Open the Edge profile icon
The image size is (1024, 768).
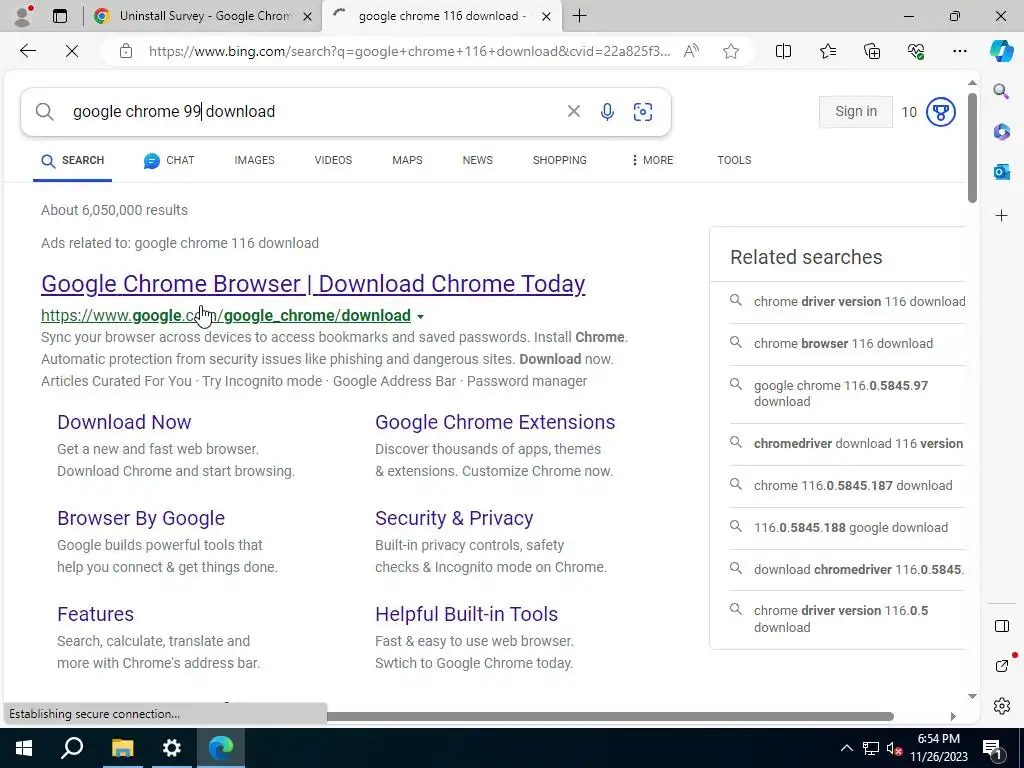click(x=24, y=16)
